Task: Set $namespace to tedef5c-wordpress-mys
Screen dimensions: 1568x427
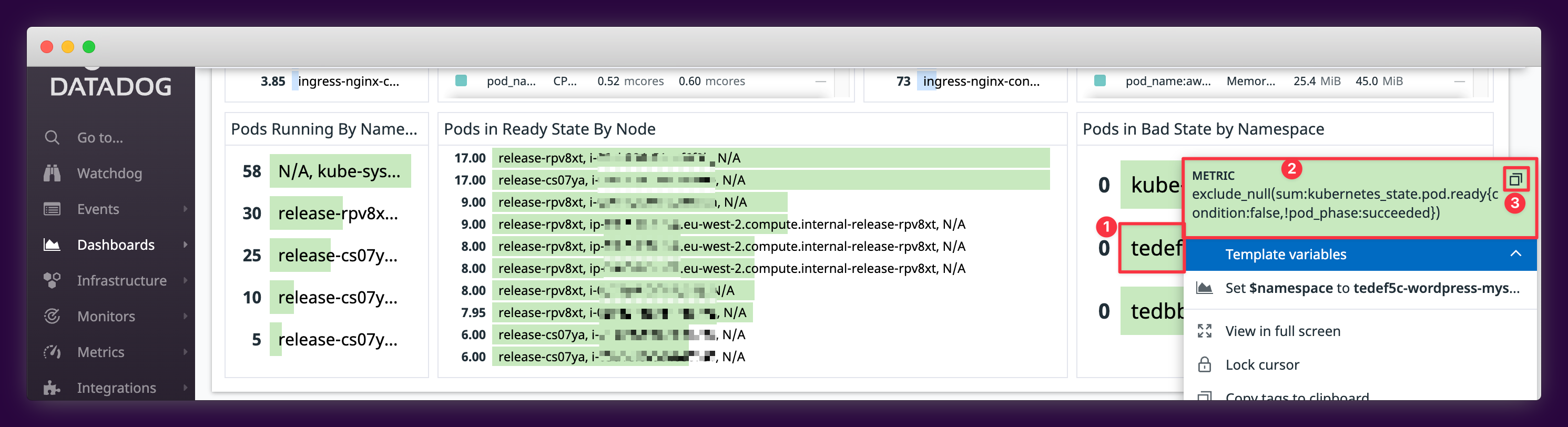Action: pyautogui.click(x=1371, y=288)
